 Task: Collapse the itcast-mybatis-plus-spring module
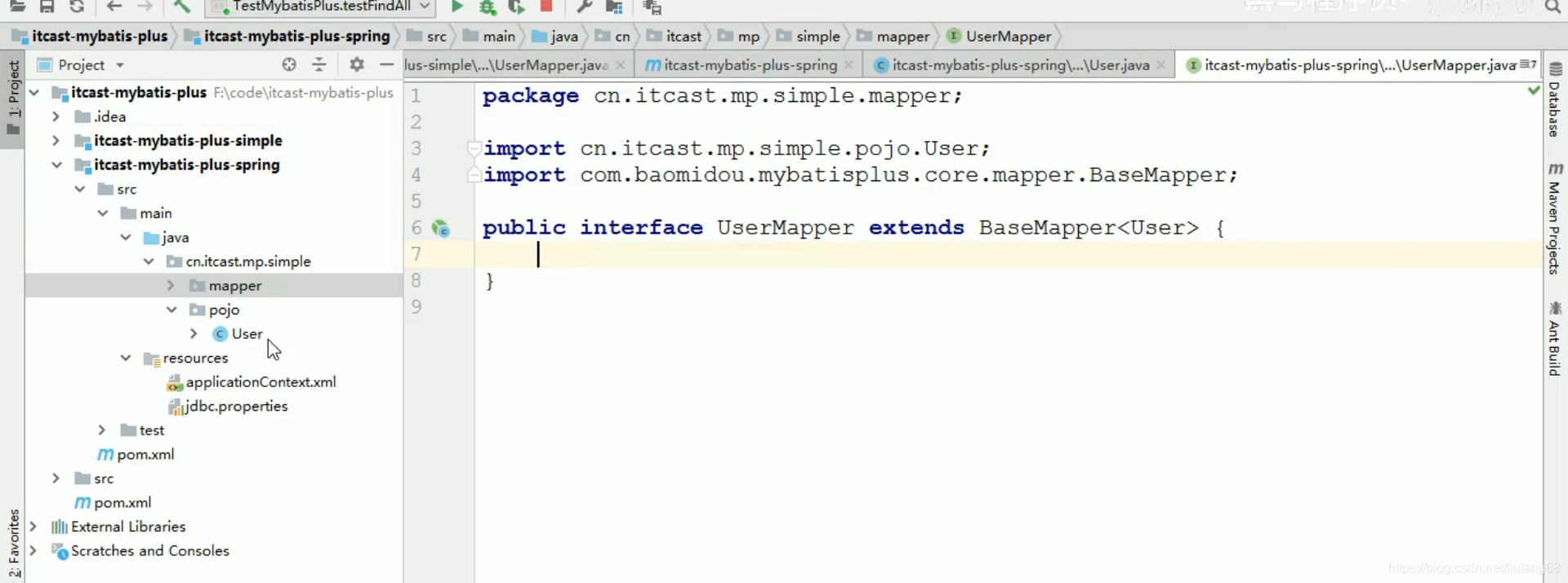(x=56, y=165)
